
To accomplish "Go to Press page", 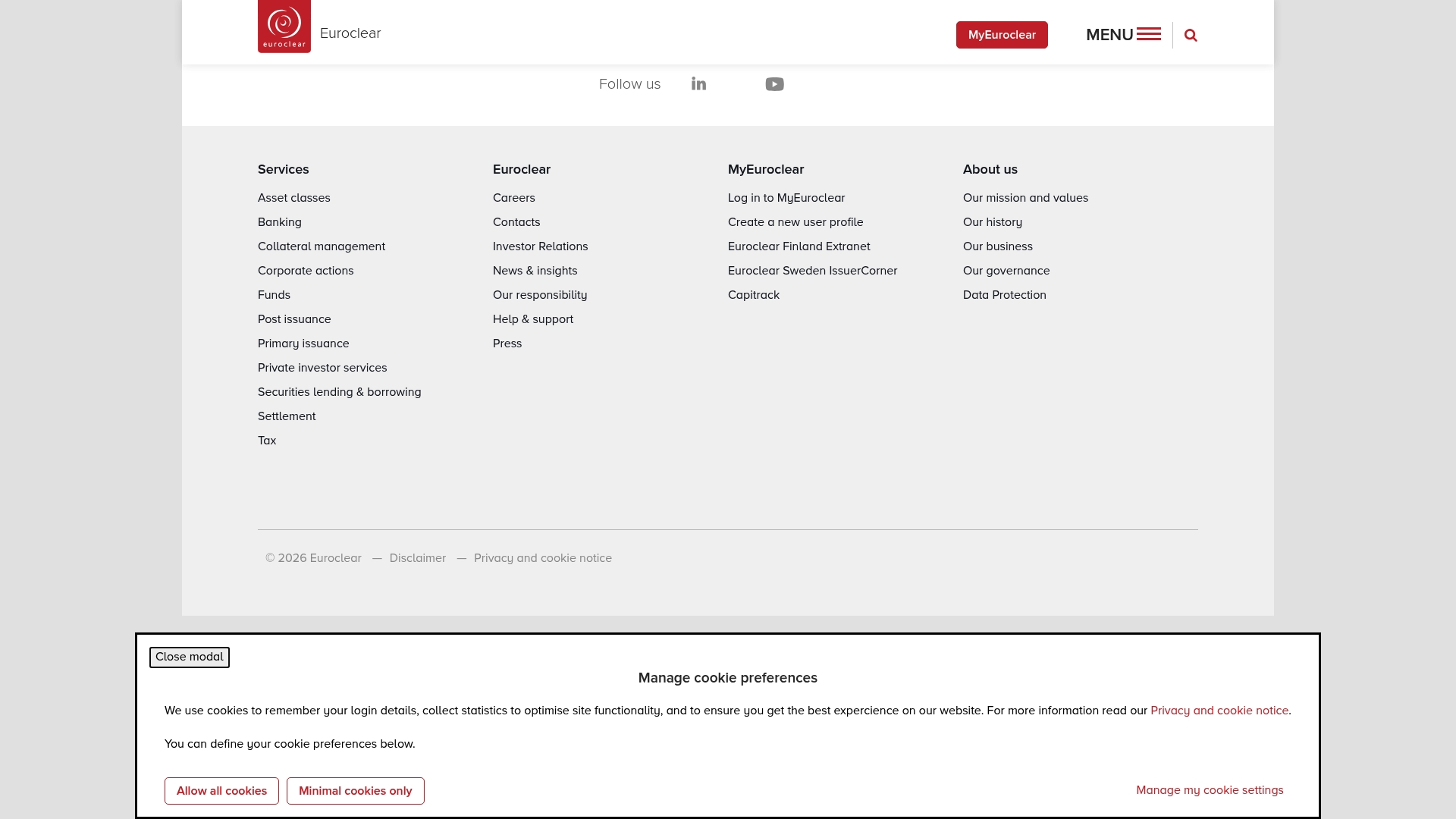I will pos(507,344).
